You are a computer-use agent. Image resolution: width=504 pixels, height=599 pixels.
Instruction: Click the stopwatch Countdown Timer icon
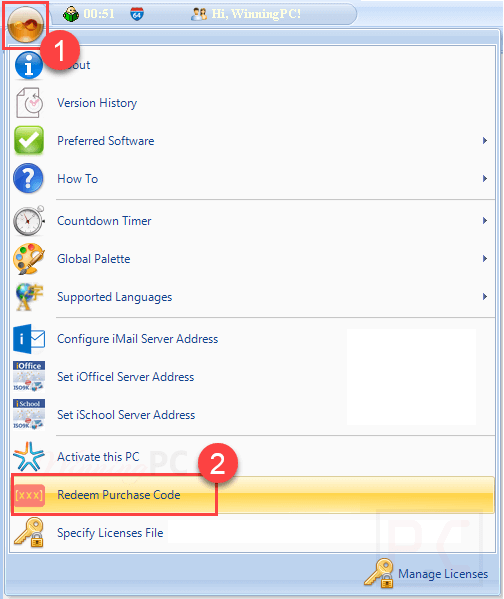[x=29, y=220]
